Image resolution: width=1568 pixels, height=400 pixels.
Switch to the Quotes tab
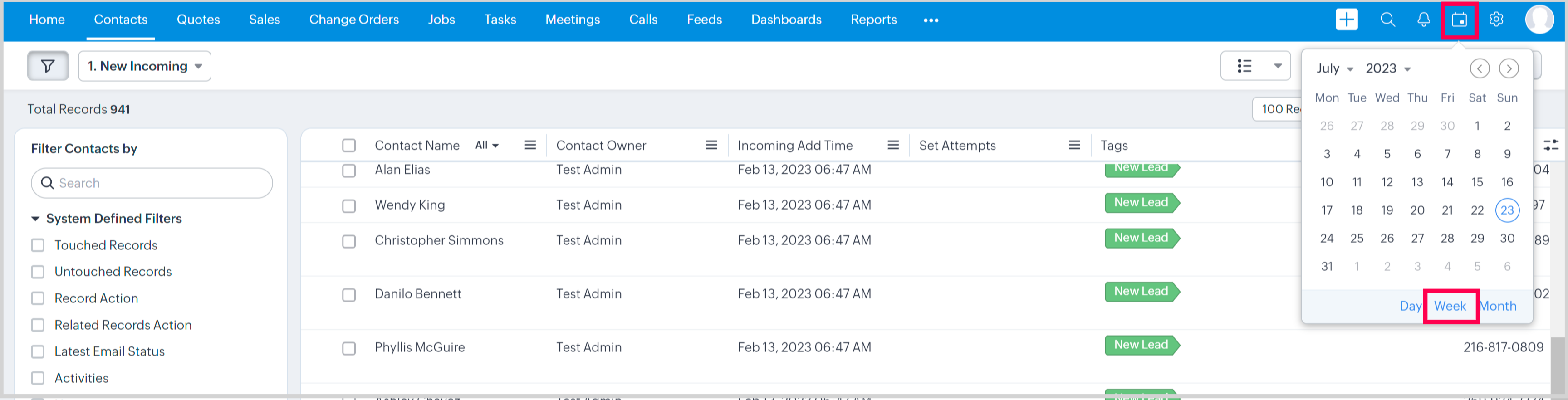point(198,20)
